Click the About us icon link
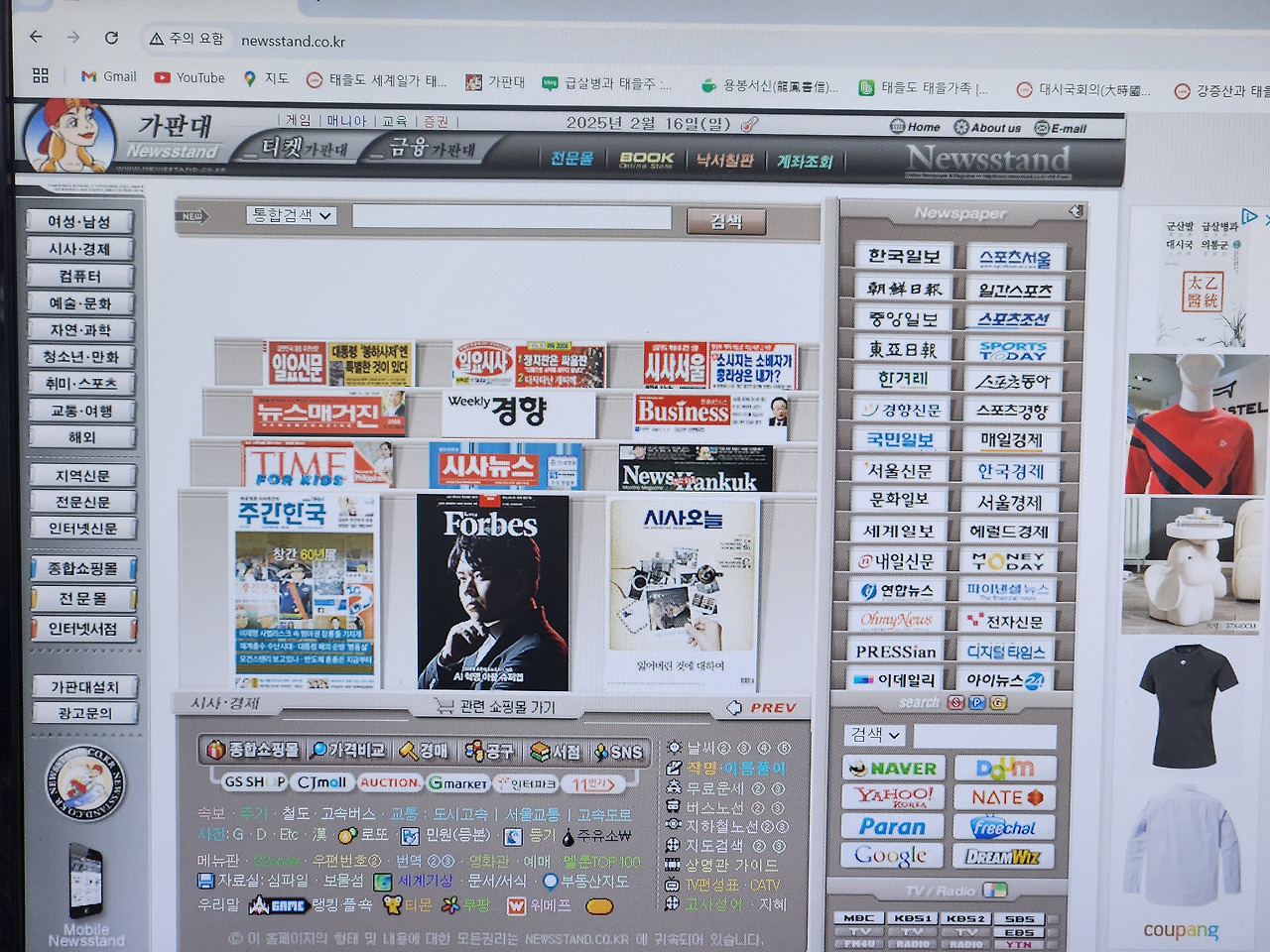 pyautogui.click(x=987, y=128)
